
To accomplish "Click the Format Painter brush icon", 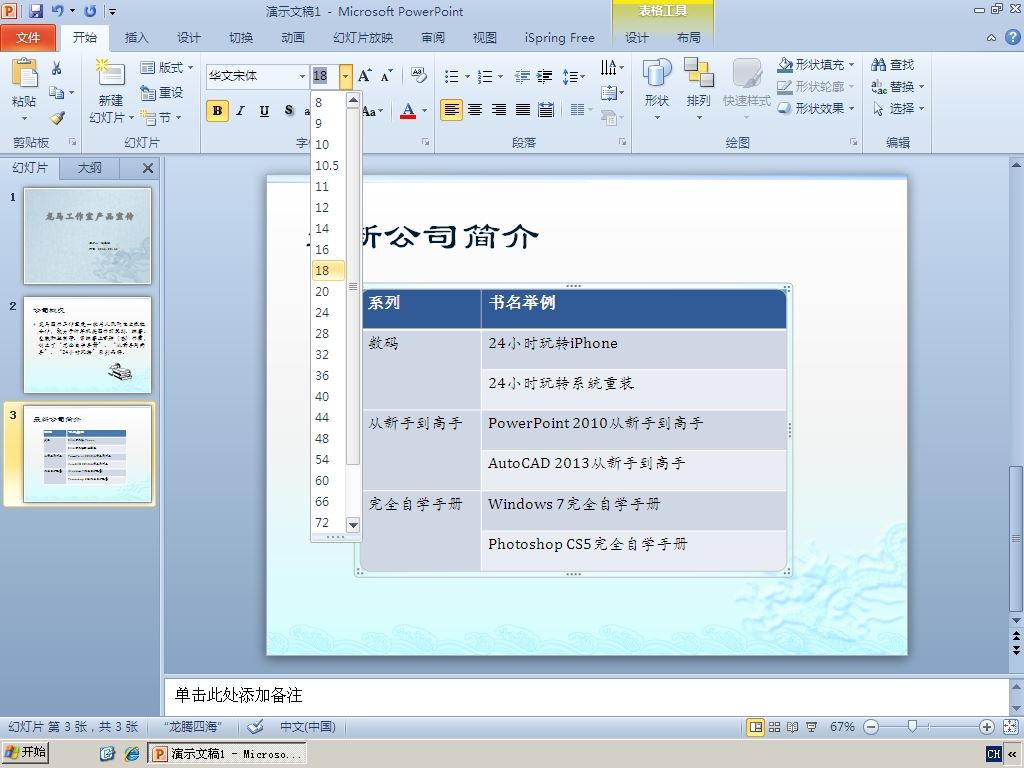I will pyautogui.click(x=57, y=118).
